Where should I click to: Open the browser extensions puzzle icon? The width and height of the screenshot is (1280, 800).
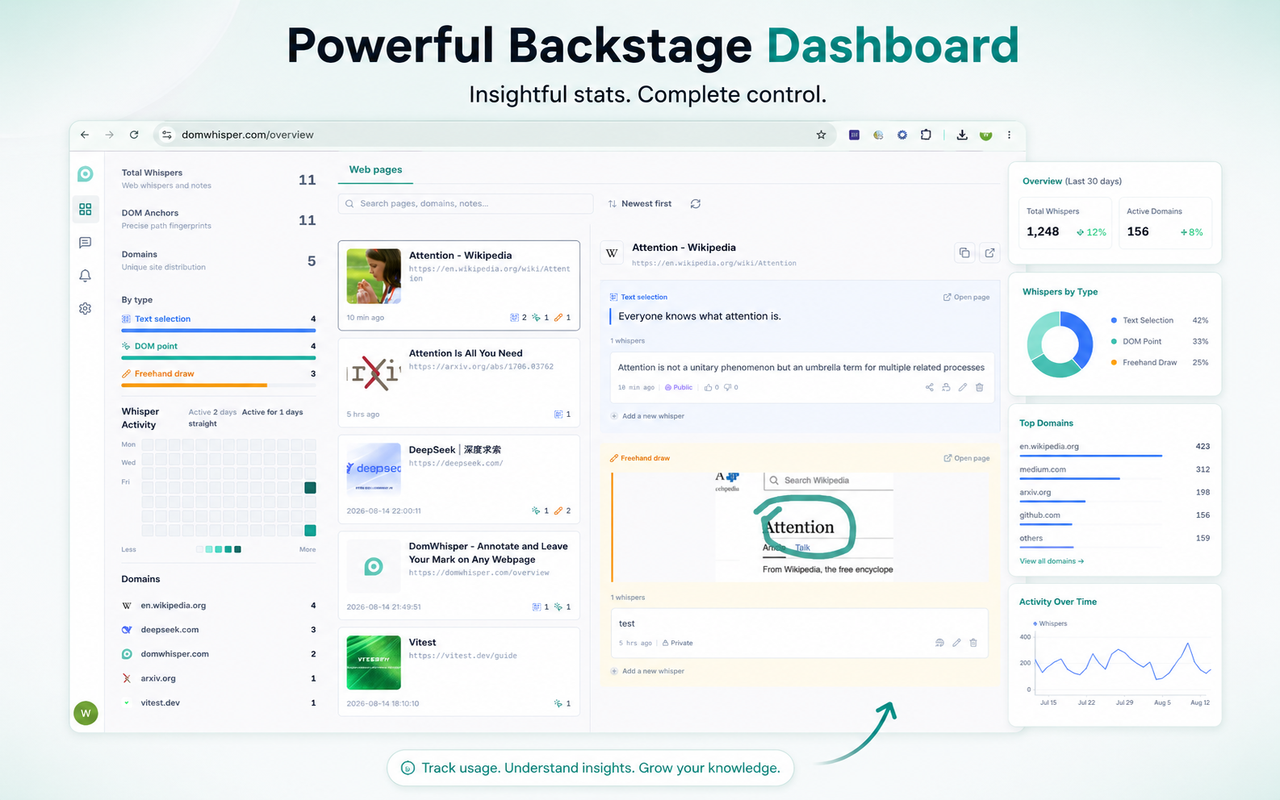(926, 135)
